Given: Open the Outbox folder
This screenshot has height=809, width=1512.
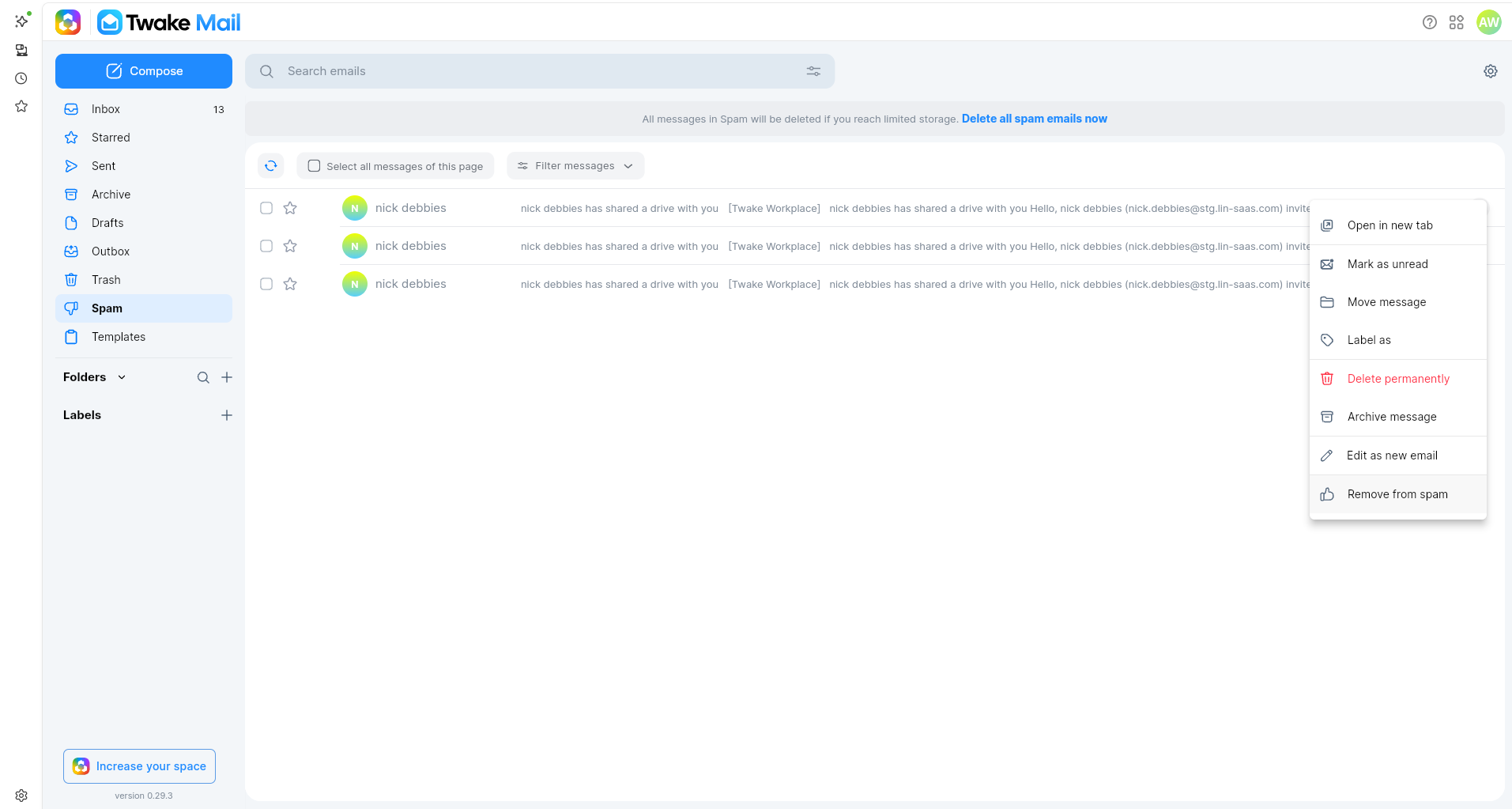Looking at the screenshot, I should click(144, 251).
